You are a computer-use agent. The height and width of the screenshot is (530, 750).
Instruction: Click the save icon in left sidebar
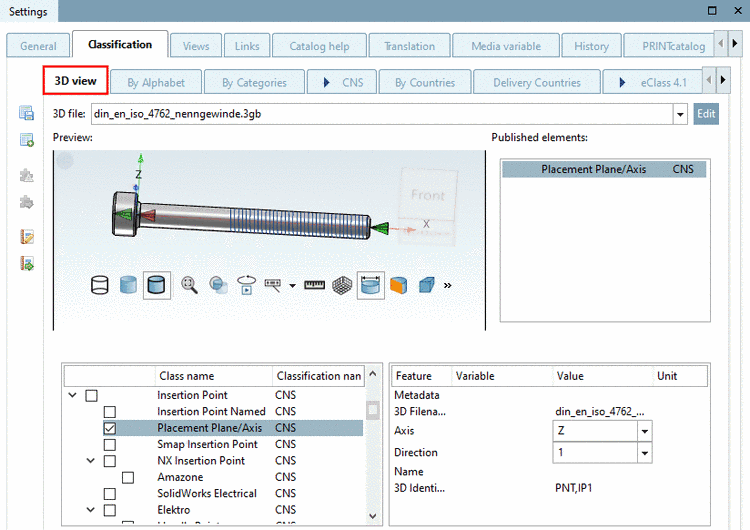point(27,113)
